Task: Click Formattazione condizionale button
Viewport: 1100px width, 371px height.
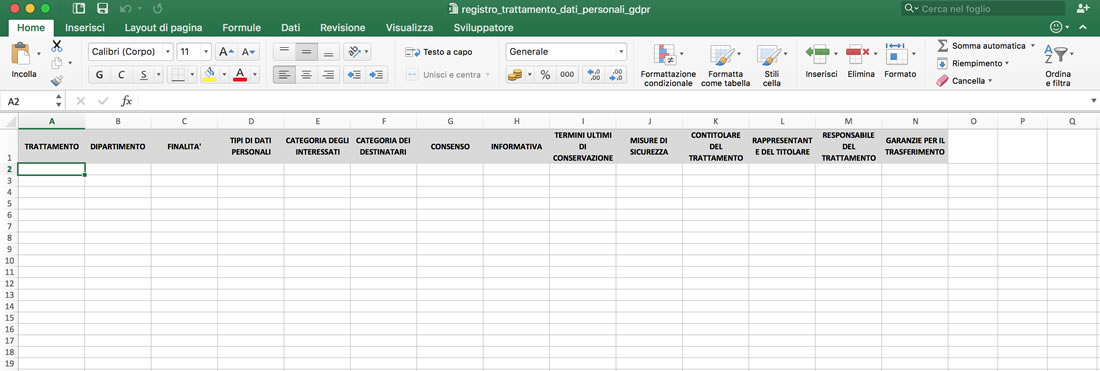Action: pyautogui.click(x=669, y=66)
